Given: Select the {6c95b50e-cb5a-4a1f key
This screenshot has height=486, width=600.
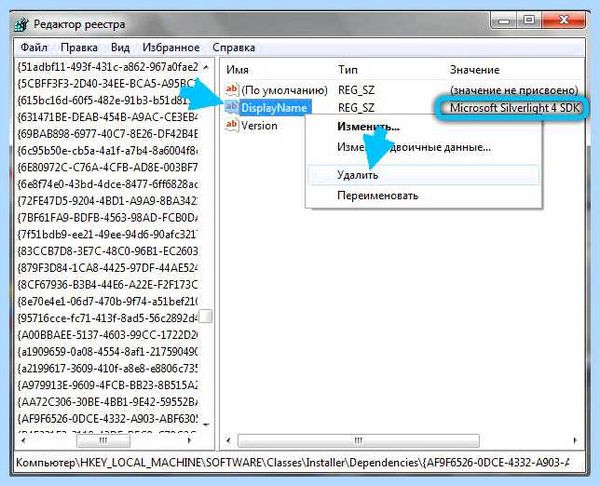Looking at the screenshot, I should click(108, 151).
